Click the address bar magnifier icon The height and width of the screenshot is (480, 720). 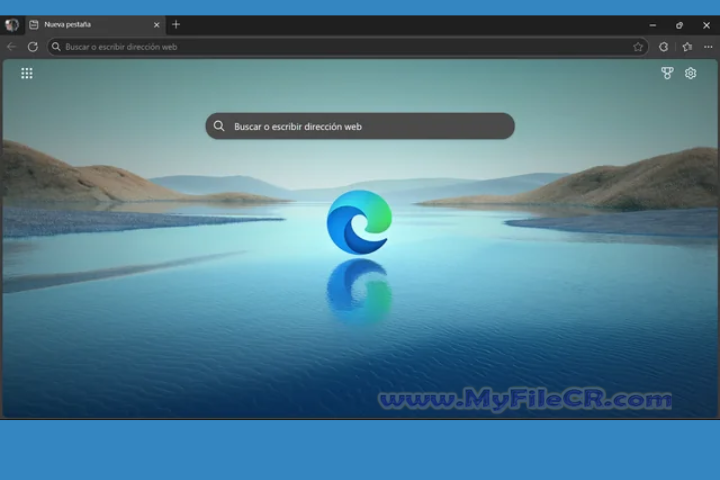click(56, 47)
